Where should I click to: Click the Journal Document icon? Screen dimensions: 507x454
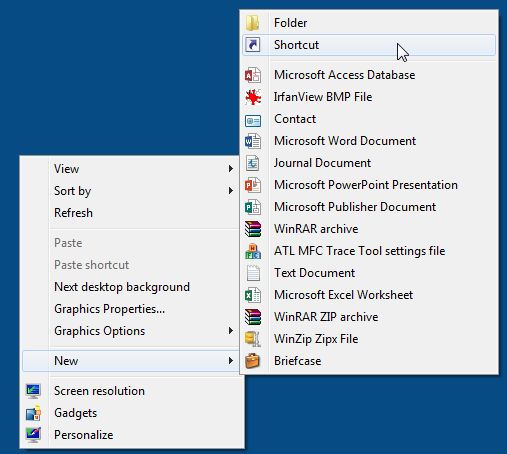[x=253, y=163]
